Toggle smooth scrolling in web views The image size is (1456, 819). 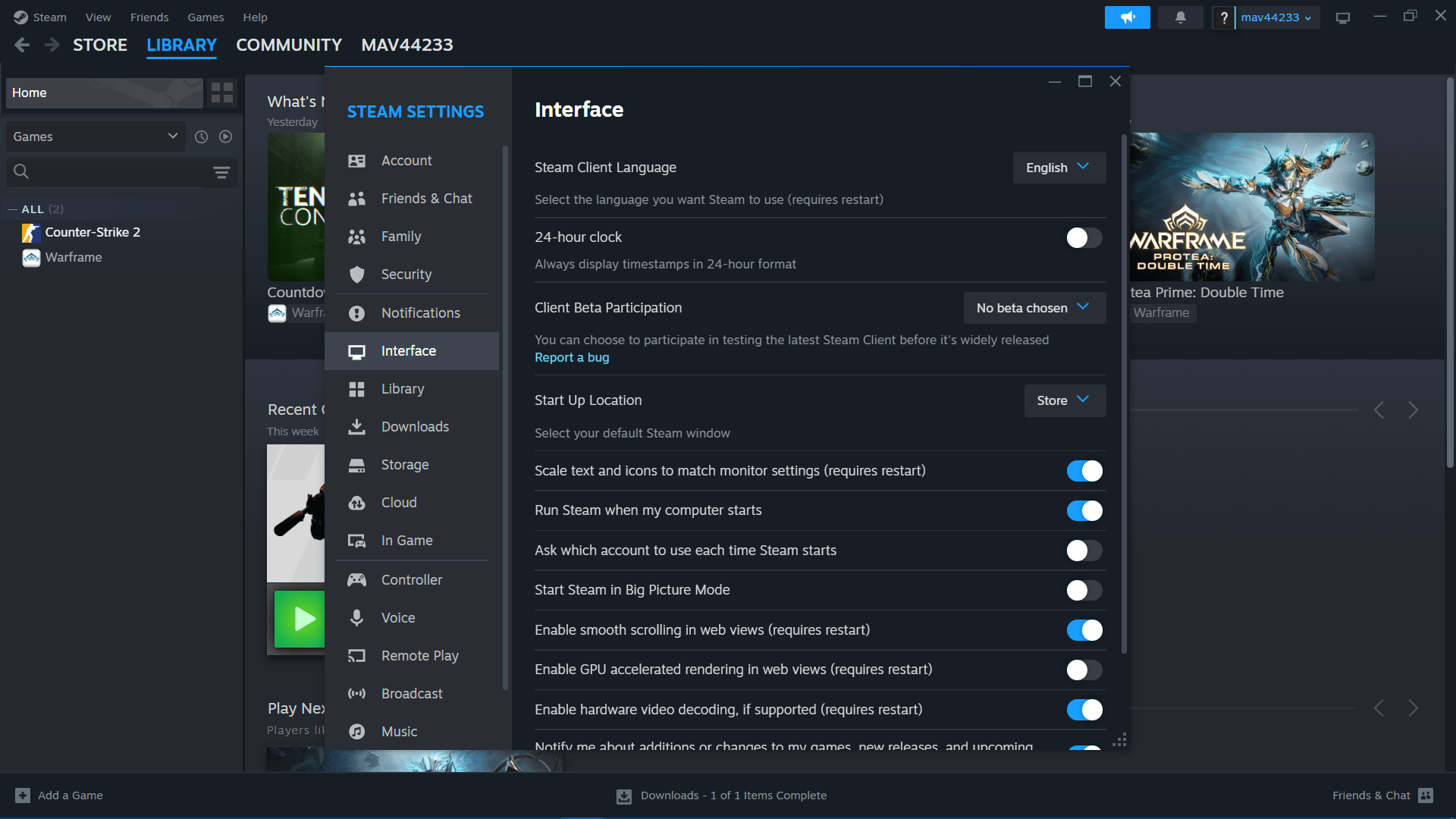1084,630
